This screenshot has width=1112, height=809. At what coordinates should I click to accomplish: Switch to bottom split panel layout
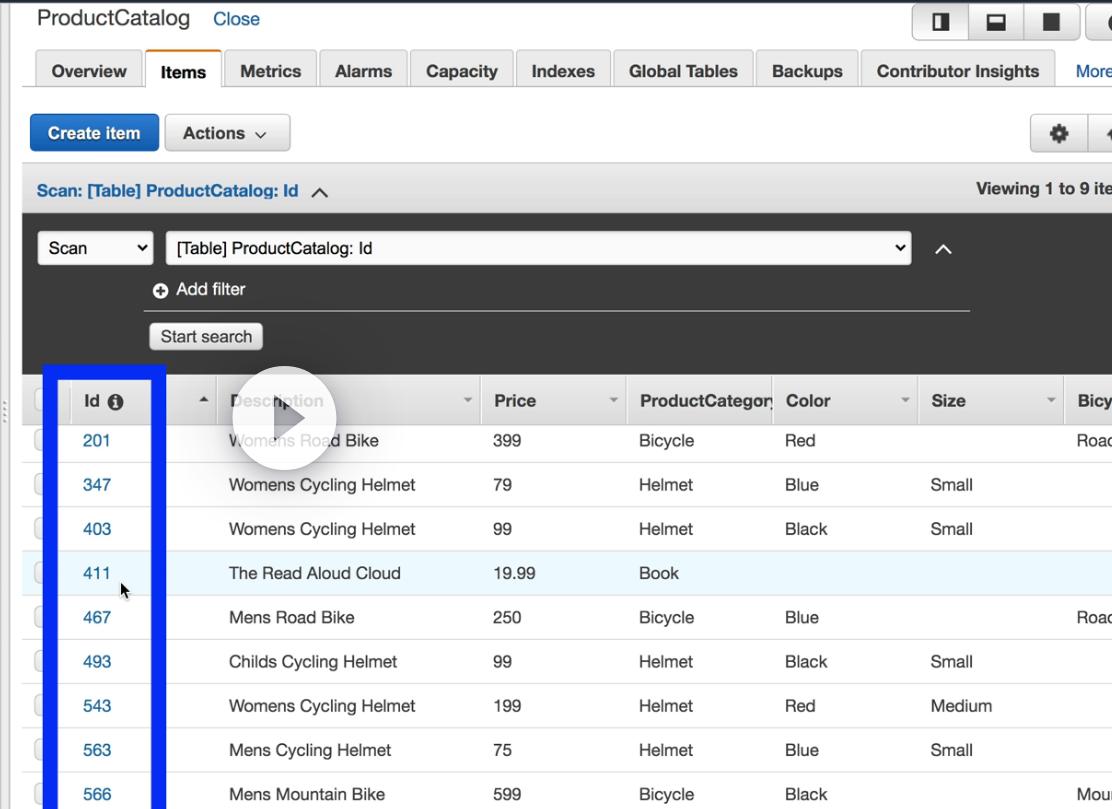click(996, 22)
